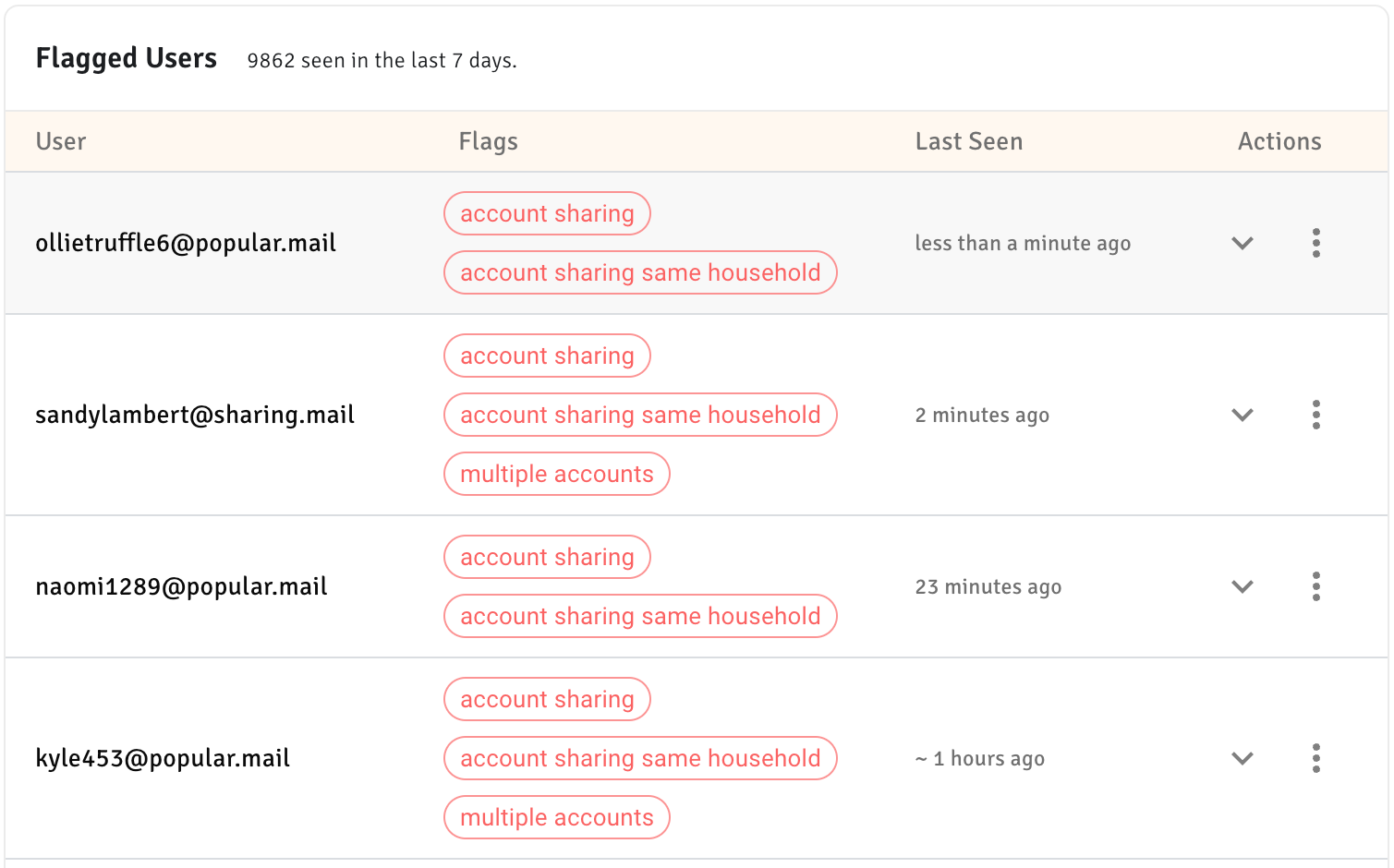The image size is (1394, 868).
Task: Select the ollietruffle6@popular.mail email
Action: [186, 243]
